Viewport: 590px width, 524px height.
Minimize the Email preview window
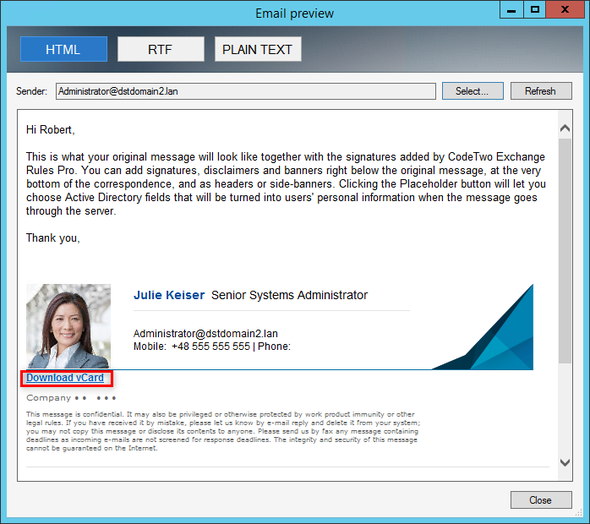(x=511, y=10)
